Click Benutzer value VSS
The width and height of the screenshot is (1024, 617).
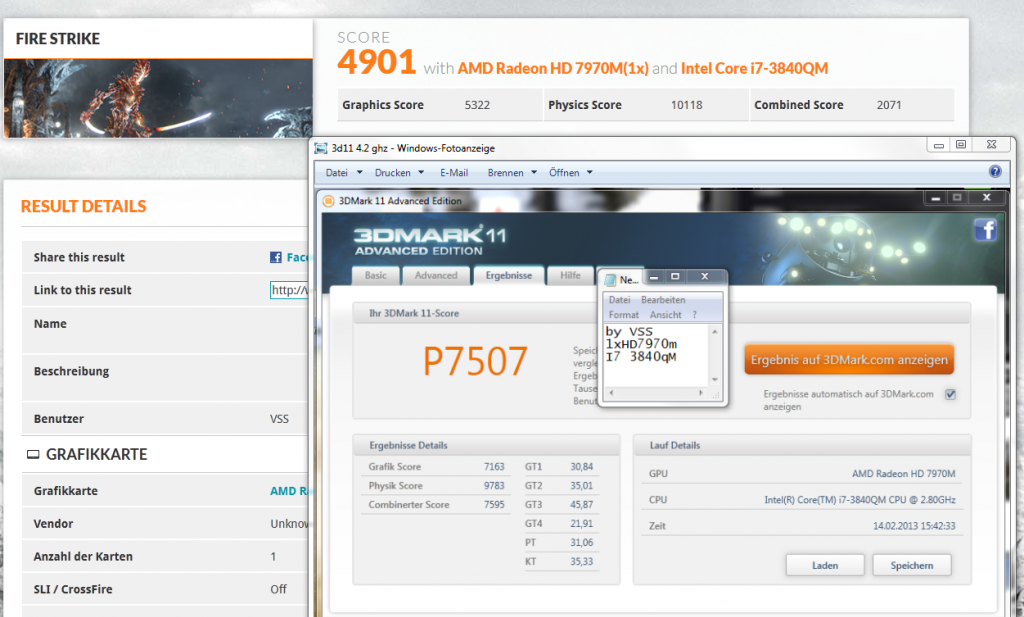tap(280, 419)
